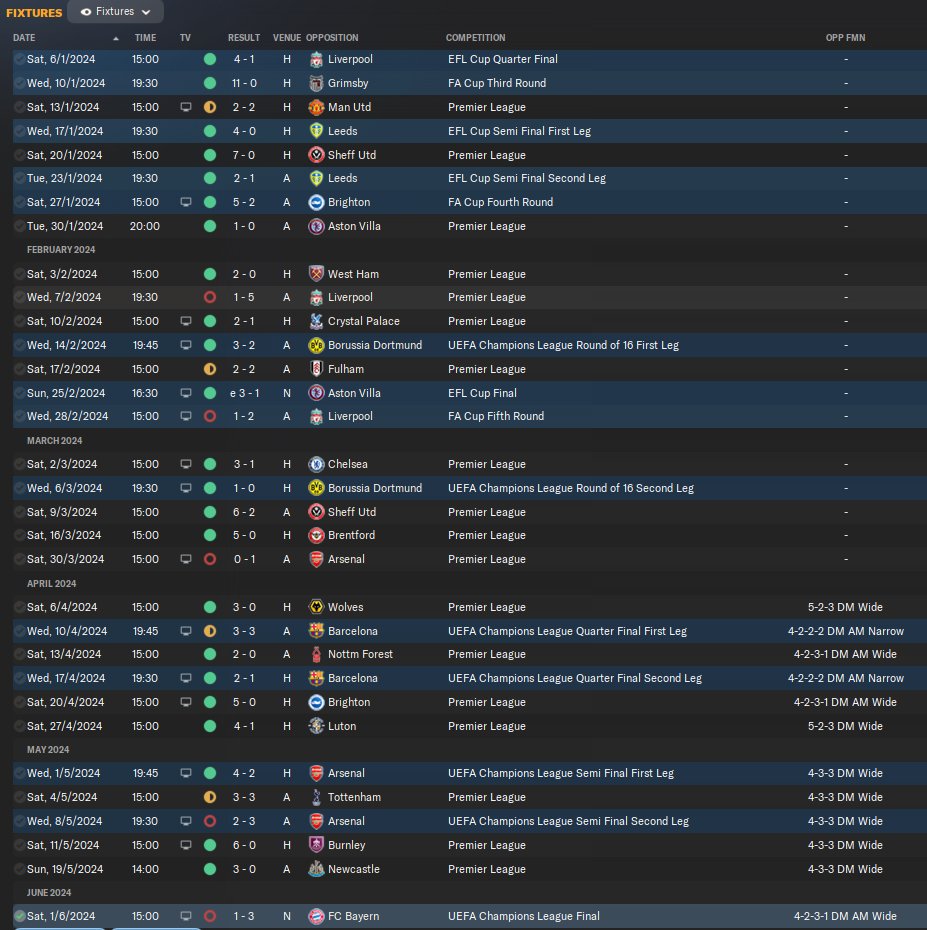Click the Luton club badge
927x930 pixels.
(x=316, y=726)
